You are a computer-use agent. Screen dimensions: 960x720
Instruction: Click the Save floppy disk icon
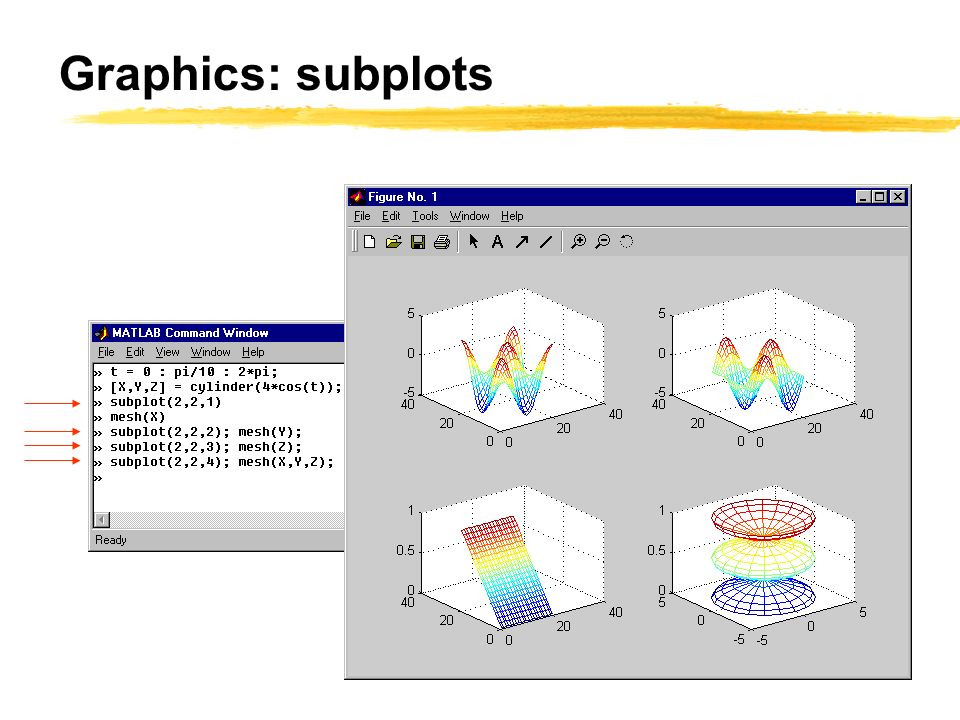(x=418, y=242)
